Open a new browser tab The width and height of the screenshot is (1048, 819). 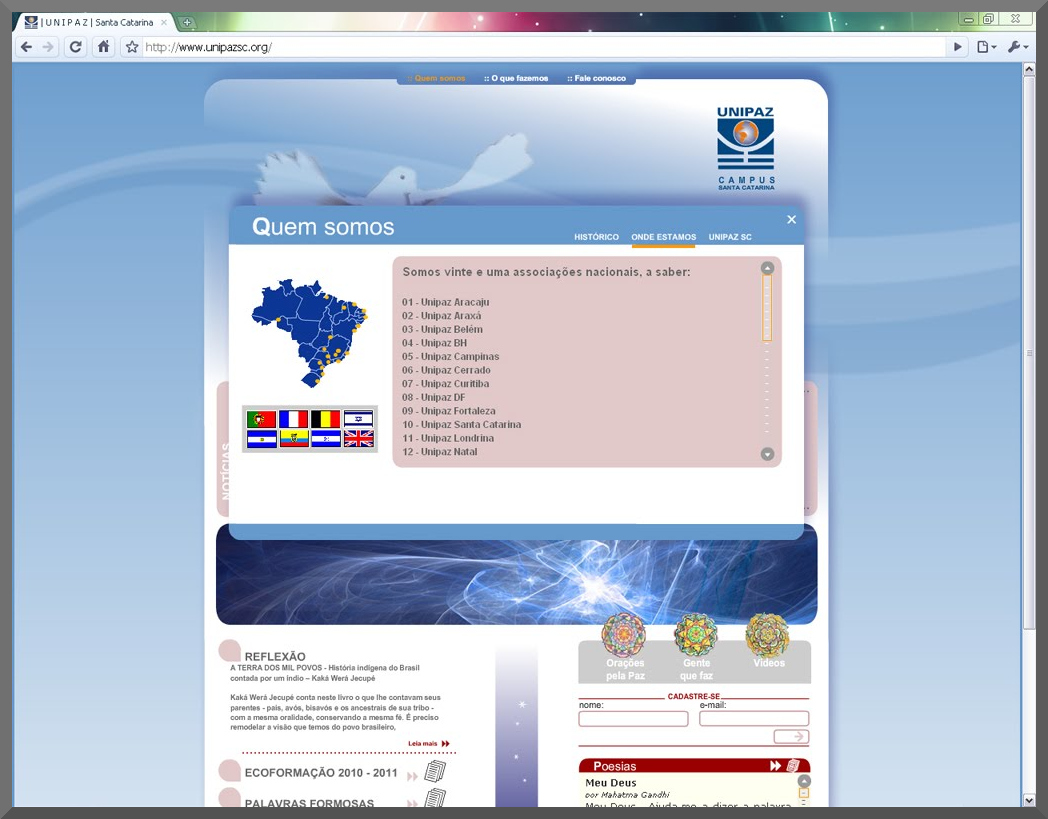tap(187, 22)
